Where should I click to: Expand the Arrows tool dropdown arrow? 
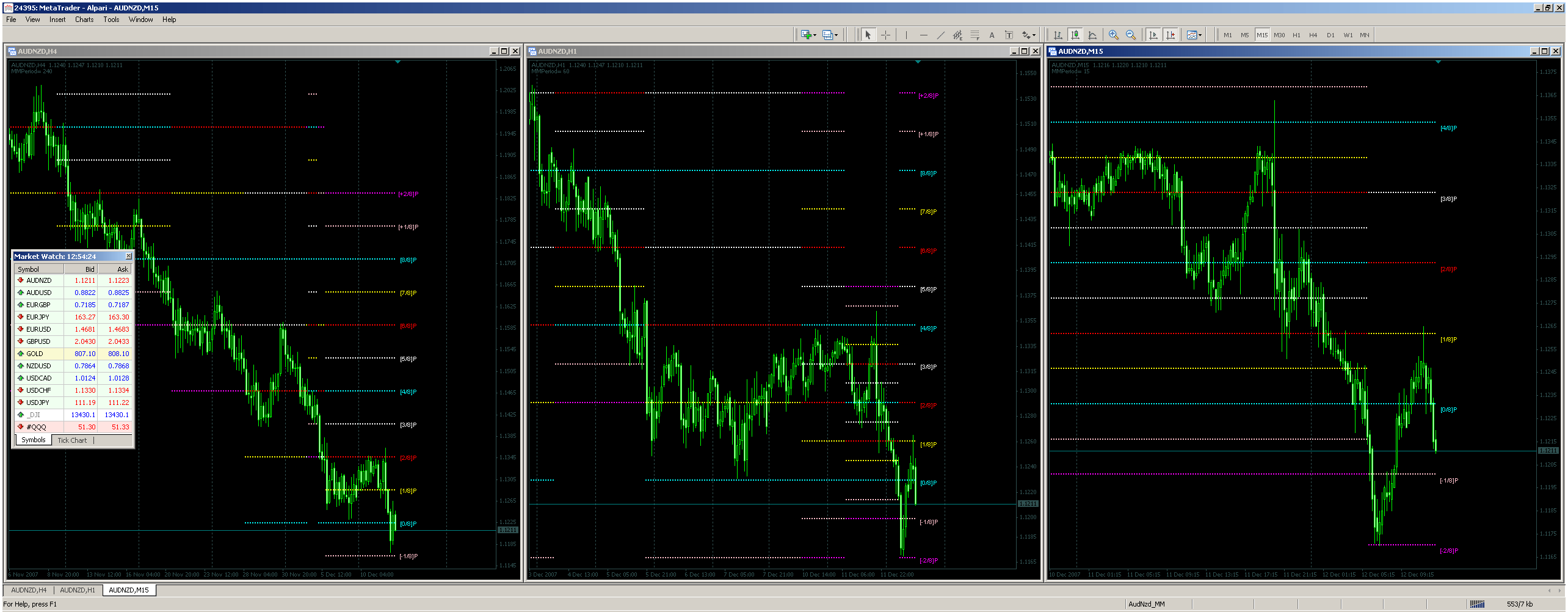(1034, 35)
